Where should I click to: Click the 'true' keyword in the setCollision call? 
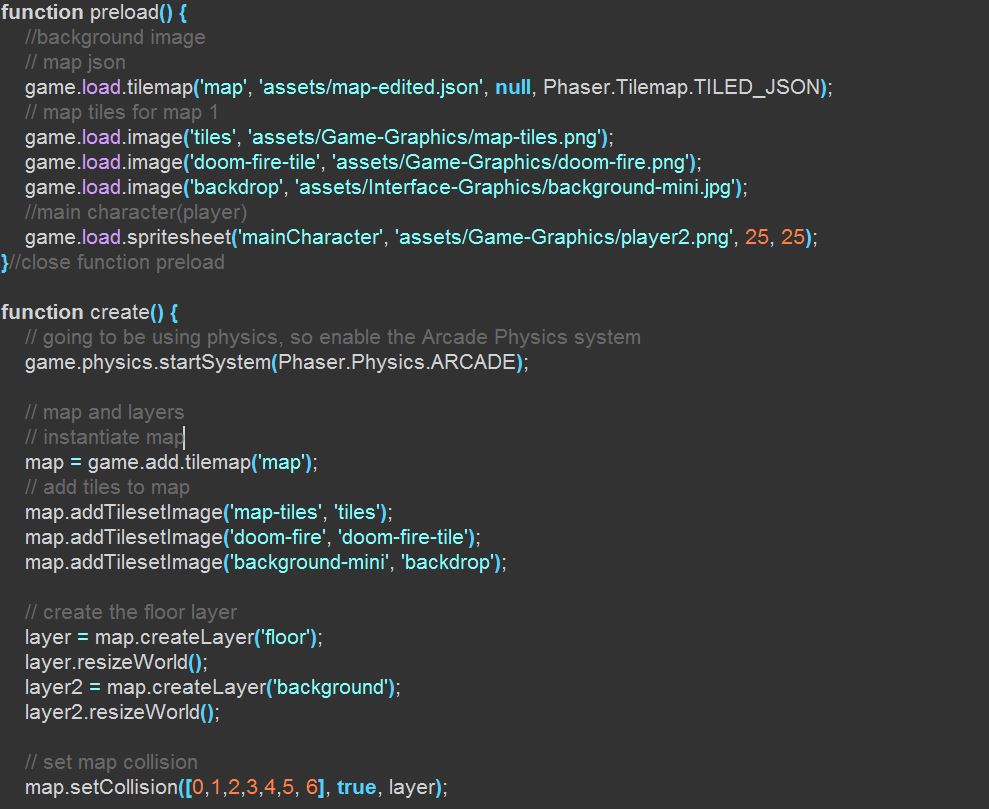(356, 788)
